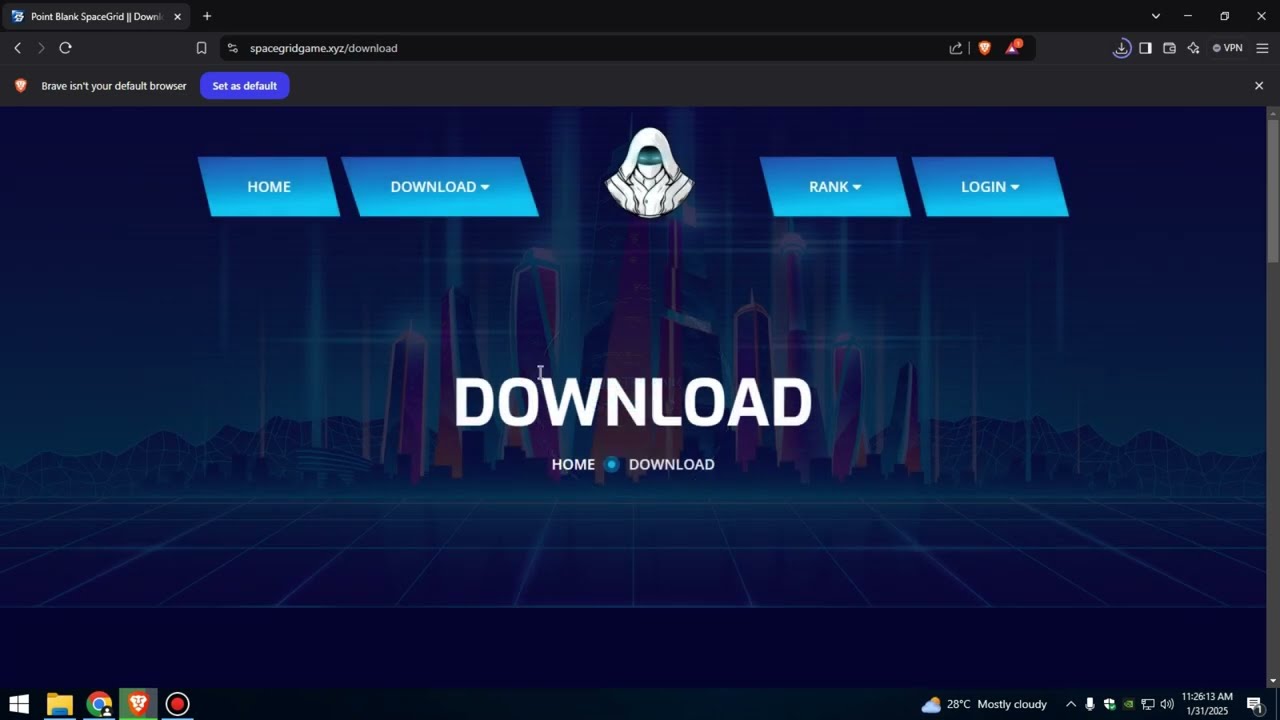Open the volume speaker tray icon
1280x720 pixels.
coord(1167,704)
